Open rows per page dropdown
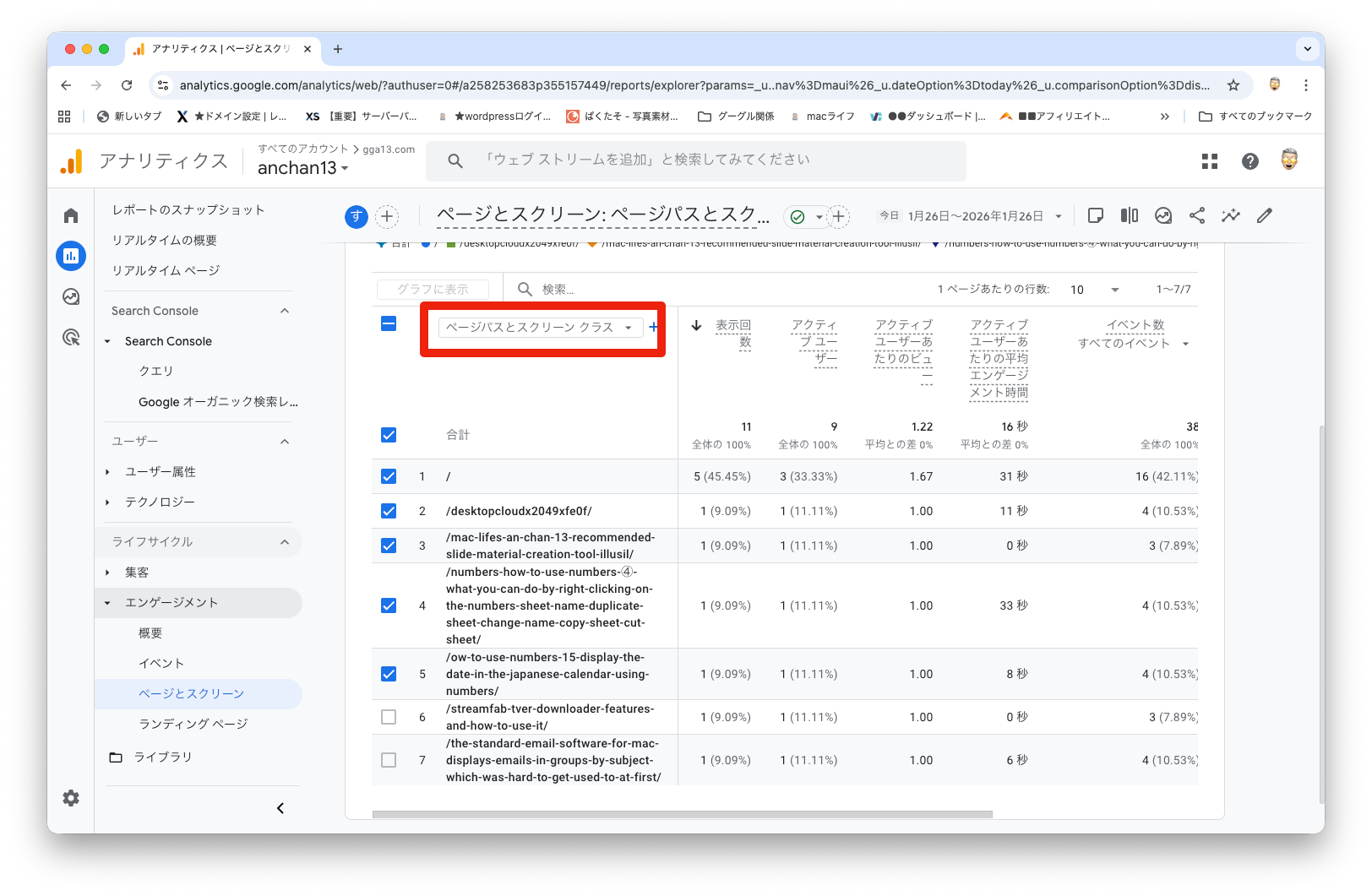1372x896 pixels. pyautogui.click(x=1094, y=290)
